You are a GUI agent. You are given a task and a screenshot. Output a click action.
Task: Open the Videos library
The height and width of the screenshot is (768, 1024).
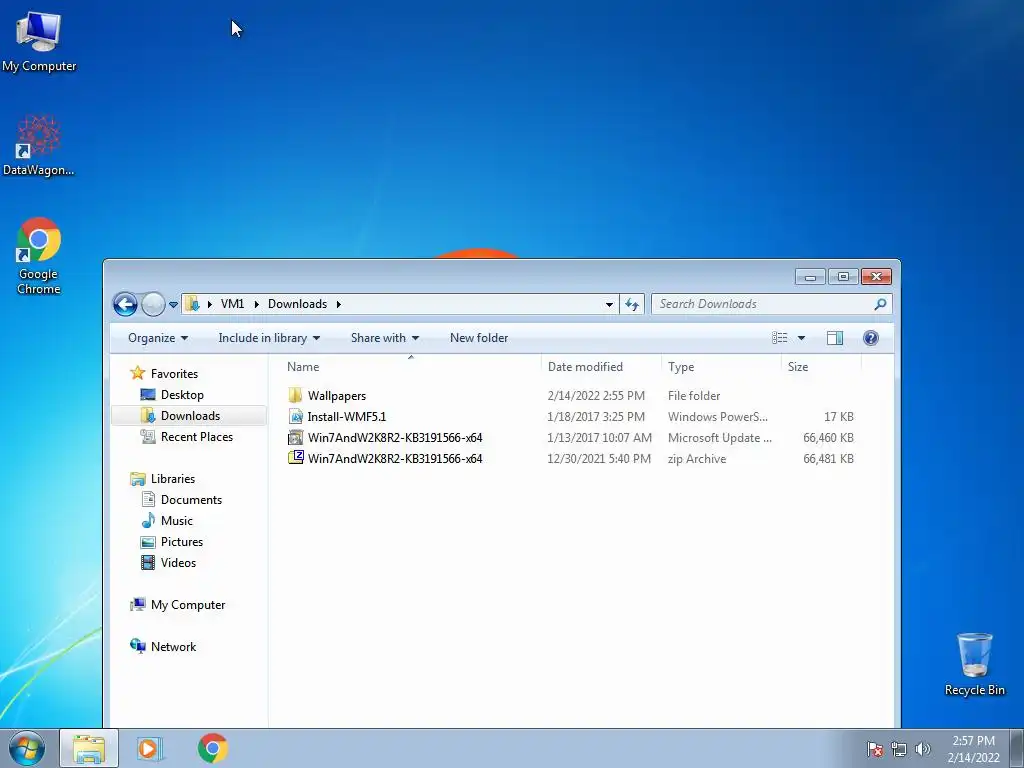pos(178,562)
